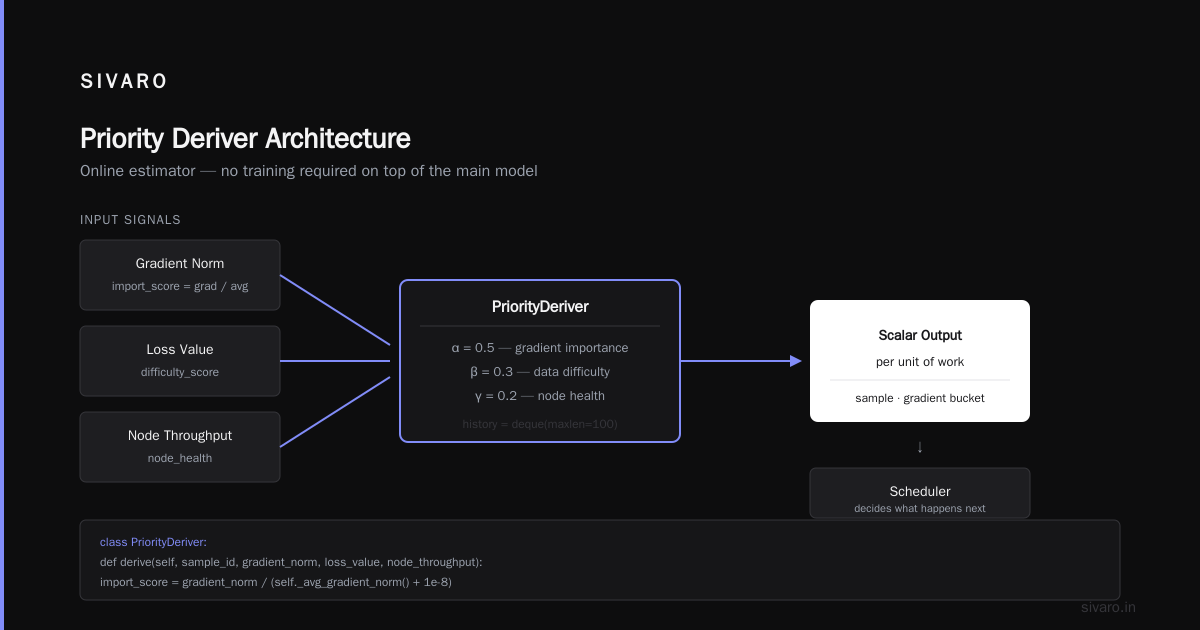The image size is (1200, 630).
Task: Click the difficulty_score label
Action: click(x=180, y=372)
